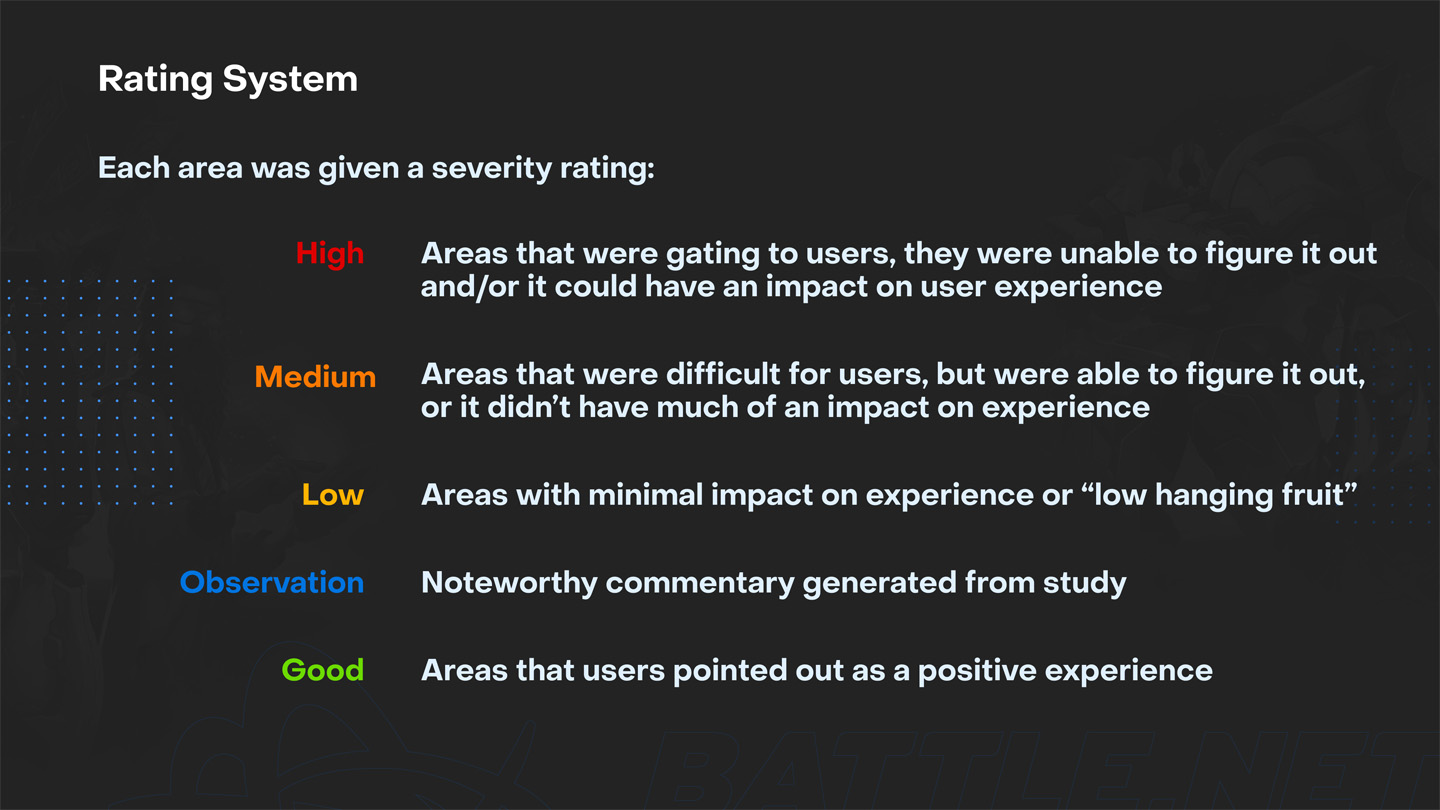The width and height of the screenshot is (1440, 810).
Task: Click the description of gating areas for High
Action: click(x=899, y=254)
